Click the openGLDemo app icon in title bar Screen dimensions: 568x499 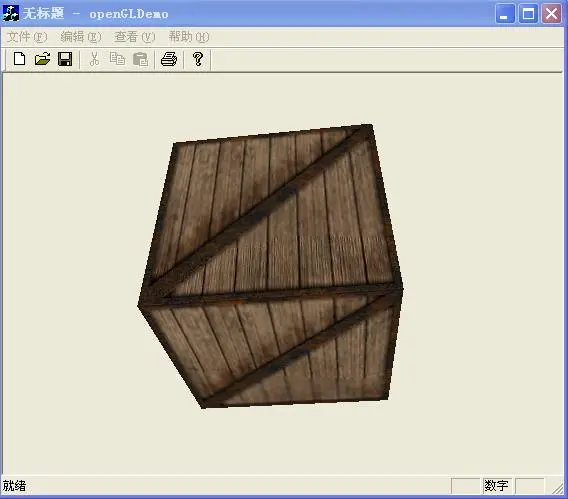pos(11,13)
